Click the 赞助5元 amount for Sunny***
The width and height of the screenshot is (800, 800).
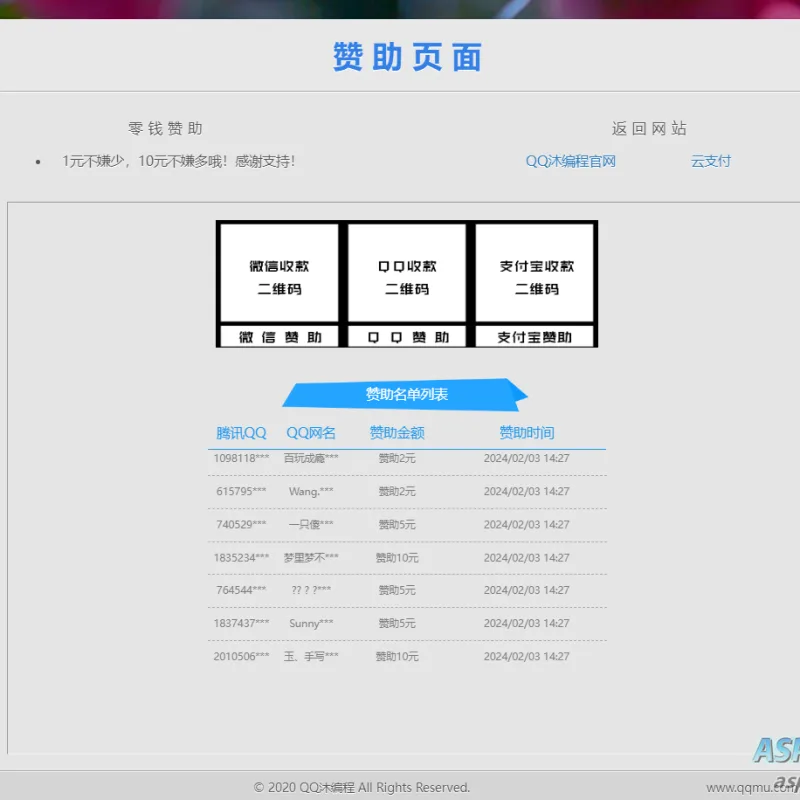(397, 623)
